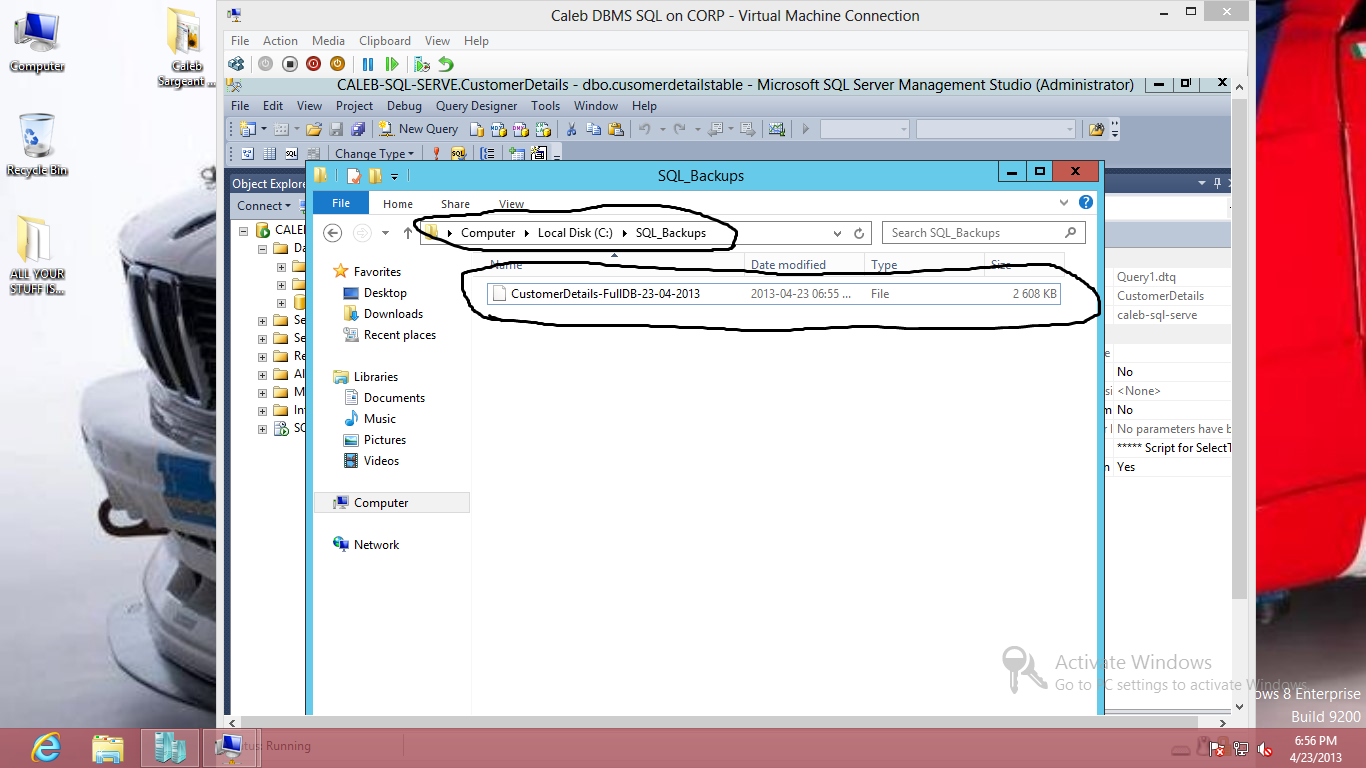This screenshot has width=1366, height=768.
Task: Expand the SQL Server Agent node at bottom of tree
Action: coord(262,429)
